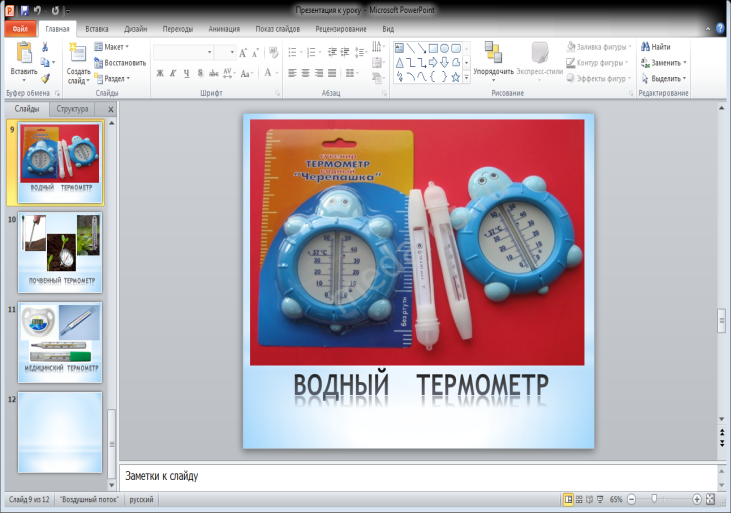Switch to Slide Sorter view in status bar
The width and height of the screenshot is (731, 513).
581,498
